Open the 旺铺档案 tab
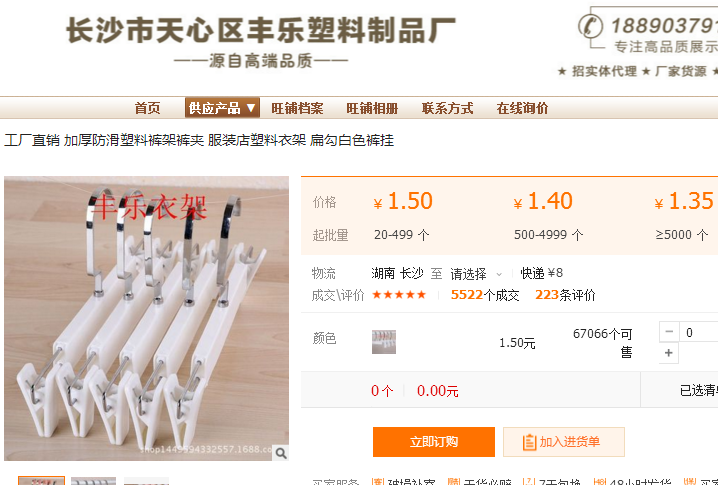The width and height of the screenshot is (718, 485). [x=297, y=108]
